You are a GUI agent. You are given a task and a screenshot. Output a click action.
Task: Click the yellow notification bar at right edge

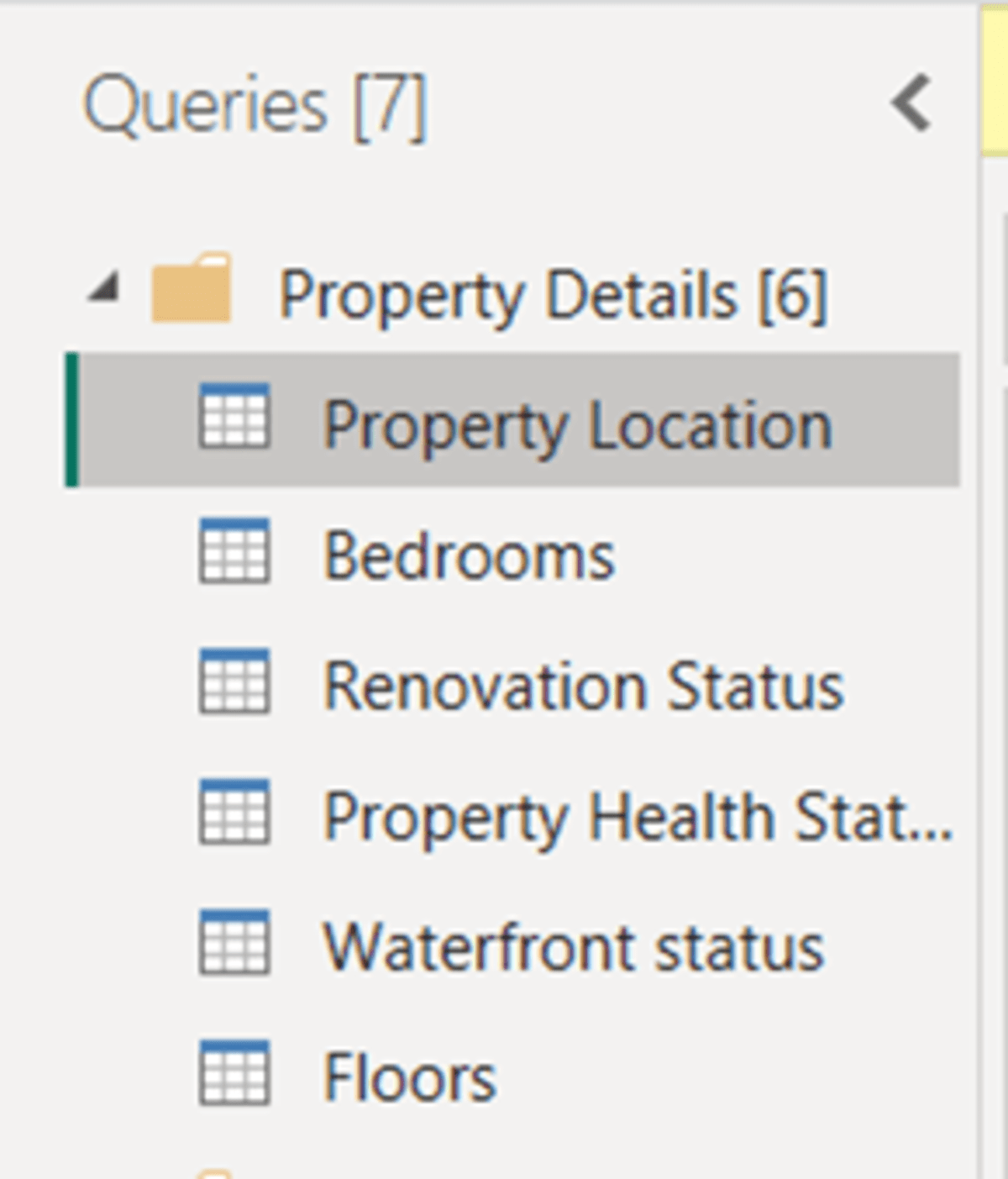tap(995, 80)
